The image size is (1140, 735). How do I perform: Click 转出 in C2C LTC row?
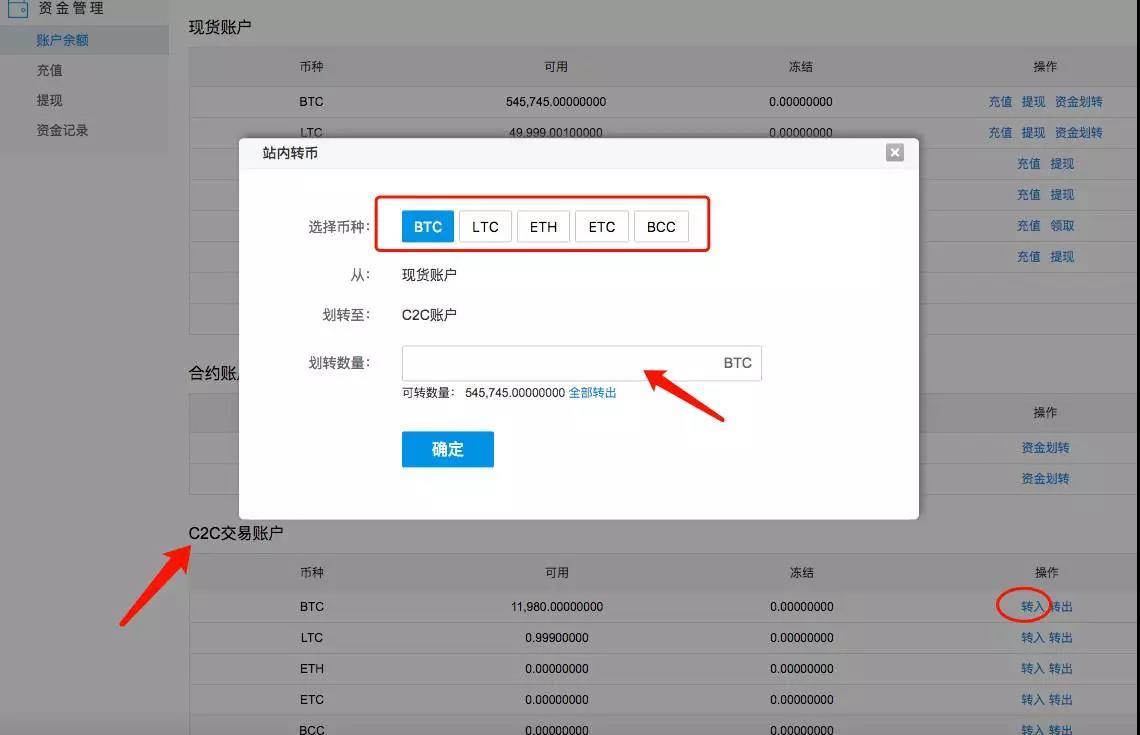click(1061, 638)
